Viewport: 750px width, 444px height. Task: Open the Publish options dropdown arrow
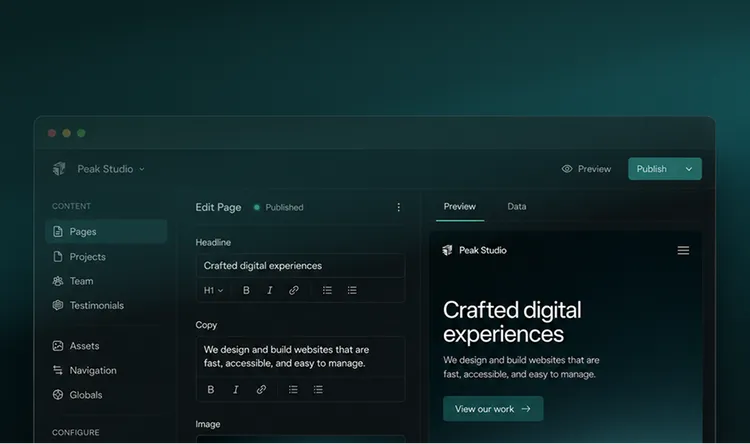[x=689, y=169]
